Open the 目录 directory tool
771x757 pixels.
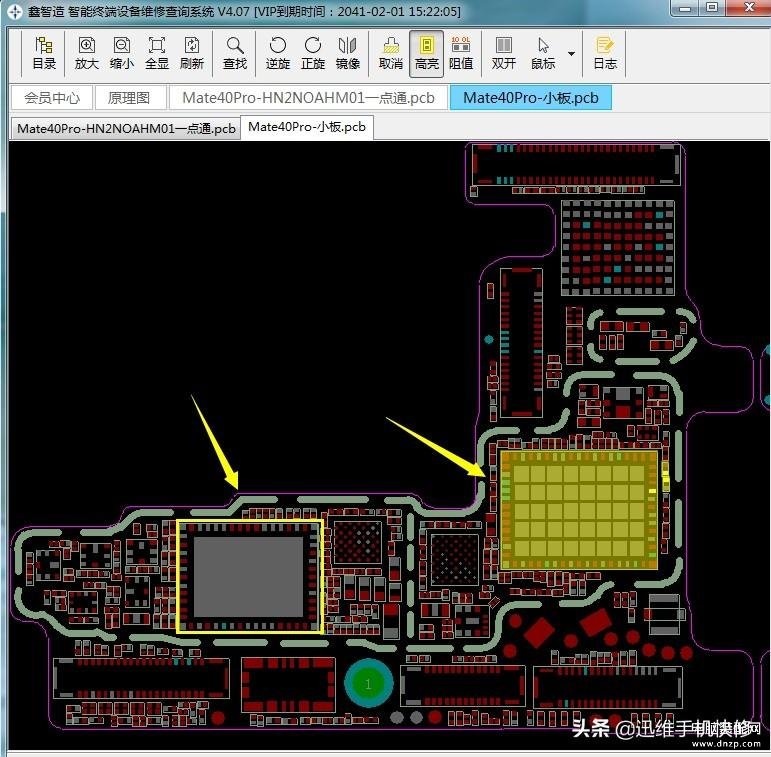44,53
